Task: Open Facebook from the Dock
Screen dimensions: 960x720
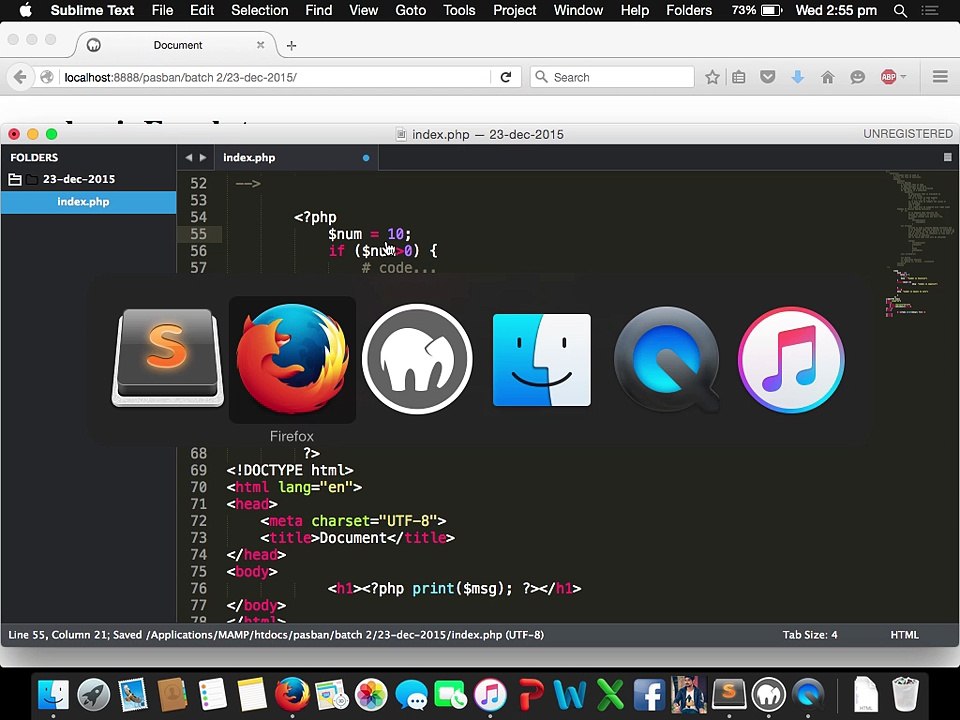Action: [649, 695]
